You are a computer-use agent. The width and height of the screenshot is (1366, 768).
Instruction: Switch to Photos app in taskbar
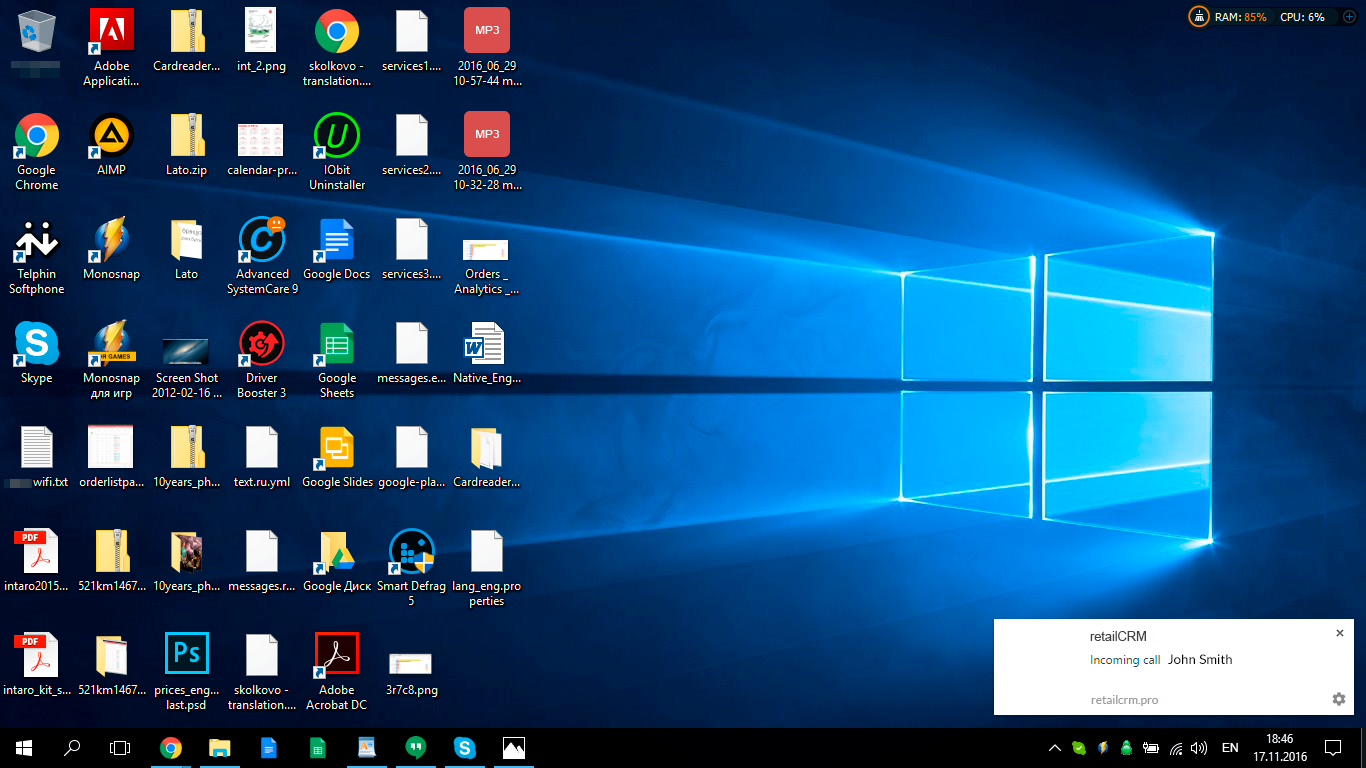pyautogui.click(x=513, y=748)
